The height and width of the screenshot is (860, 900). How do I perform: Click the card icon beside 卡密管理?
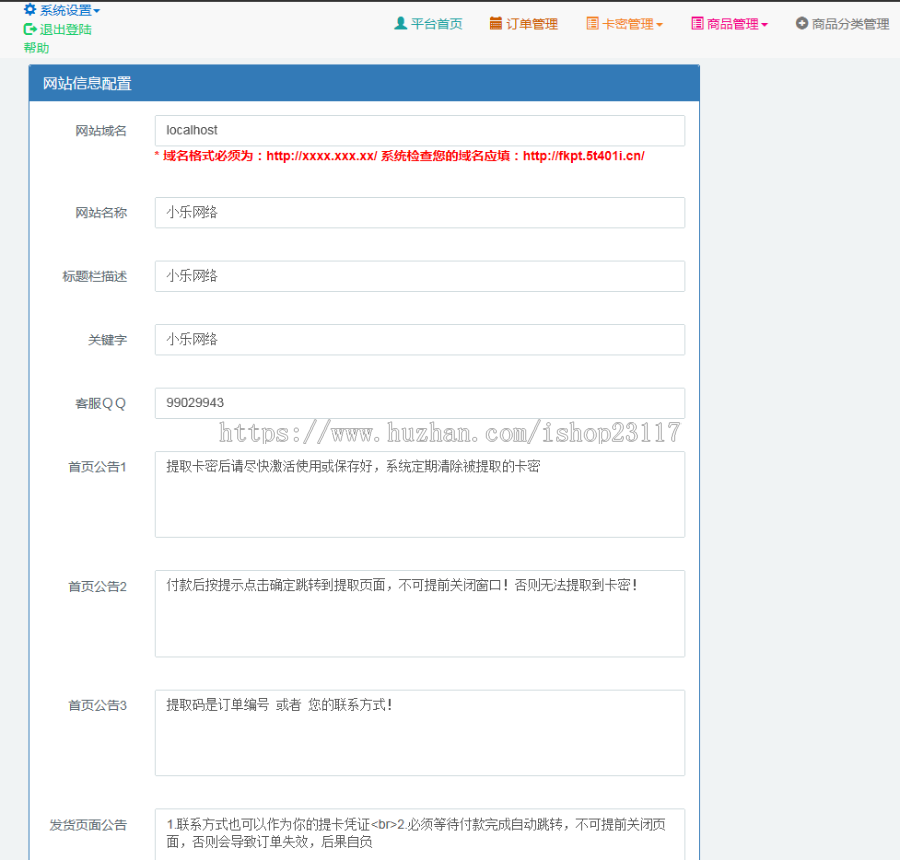coord(593,23)
